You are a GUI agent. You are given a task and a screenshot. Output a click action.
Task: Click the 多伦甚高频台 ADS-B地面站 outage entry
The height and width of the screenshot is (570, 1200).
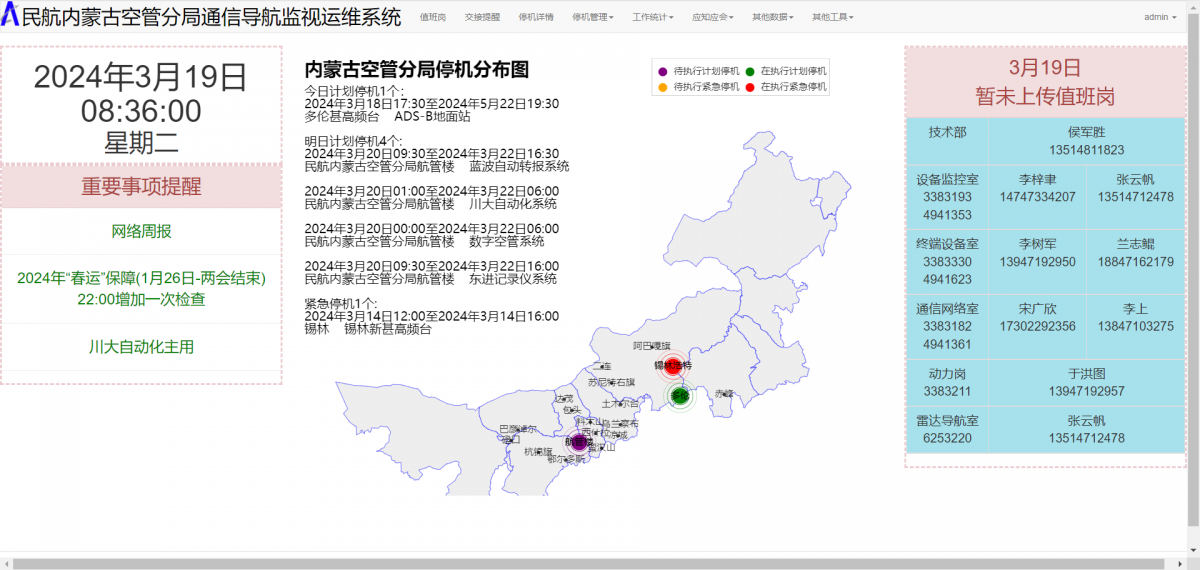[387, 116]
